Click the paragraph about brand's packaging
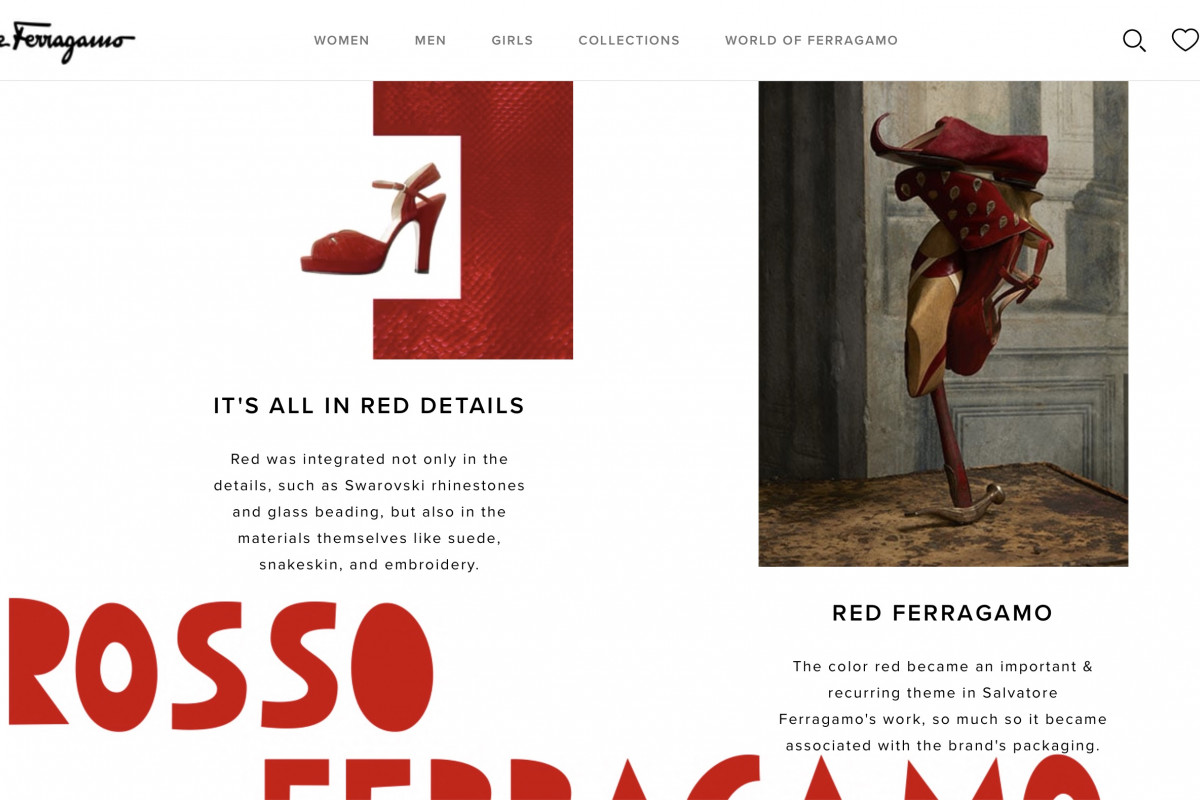The width and height of the screenshot is (1200, 800). 943,706
